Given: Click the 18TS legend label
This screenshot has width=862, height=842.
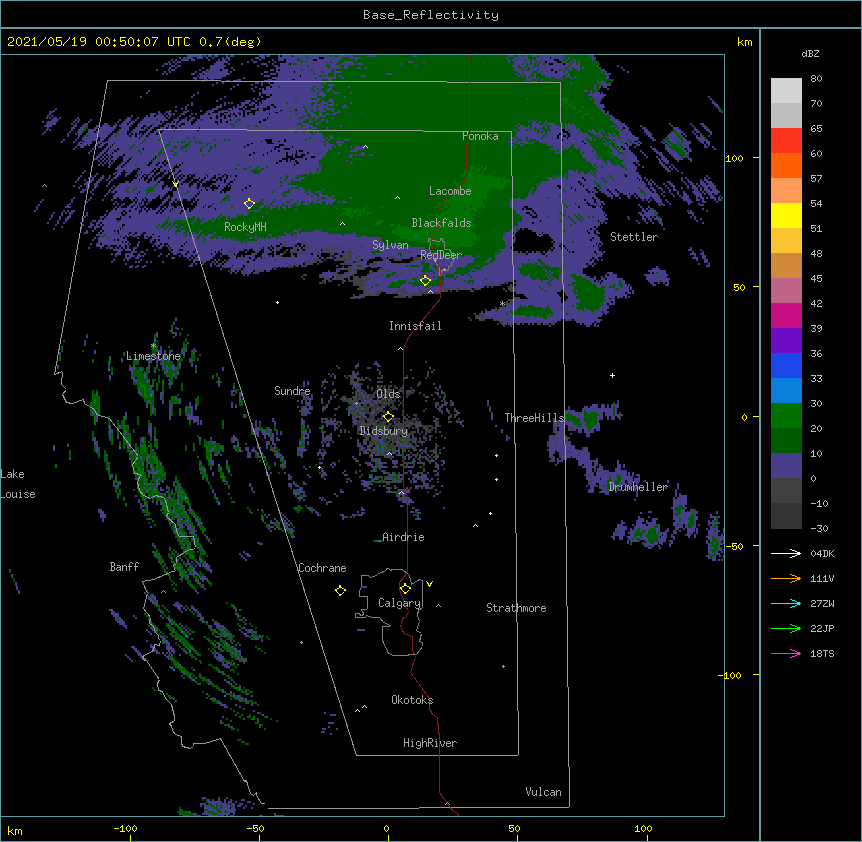Looking at the screenshot, I should (x=822, y=653).
